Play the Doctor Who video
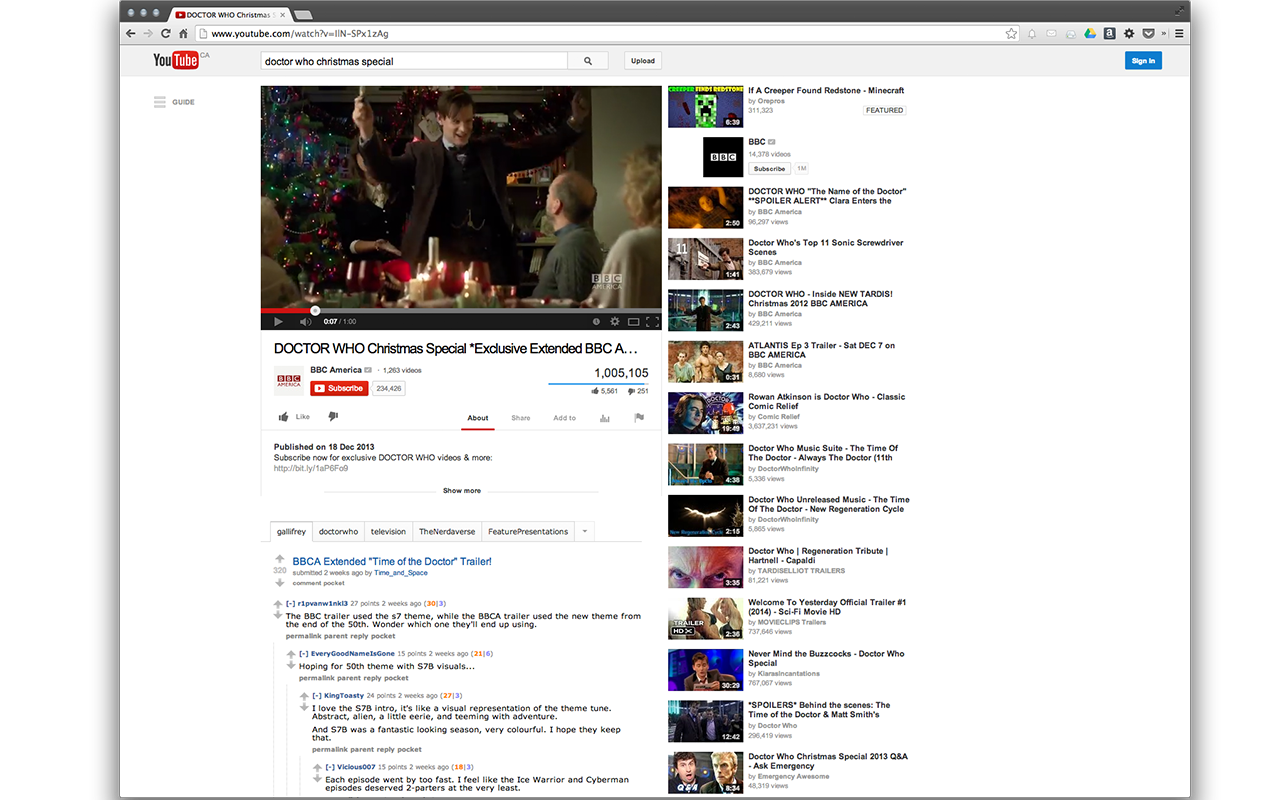The height and width of the screenshot is (800, 1280). 278,322
